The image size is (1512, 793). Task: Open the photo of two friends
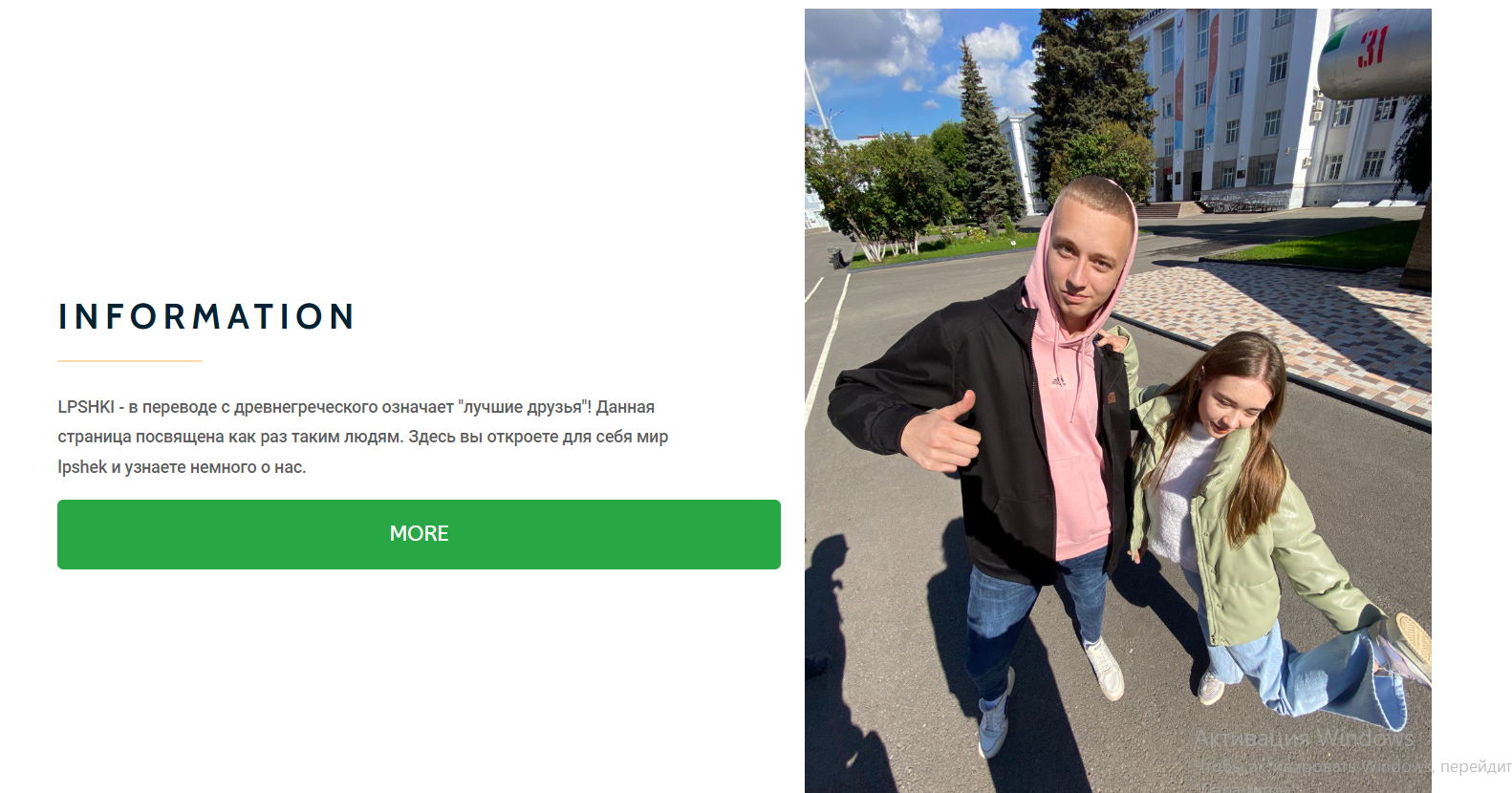pos(1117,400)
